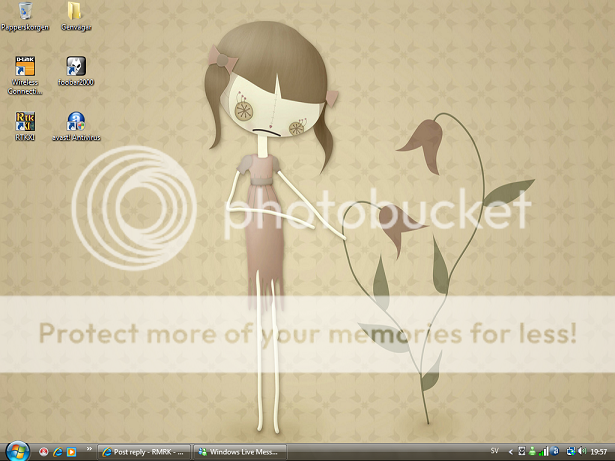Select the RTKXI desktop shortcut

coord(25,122)
